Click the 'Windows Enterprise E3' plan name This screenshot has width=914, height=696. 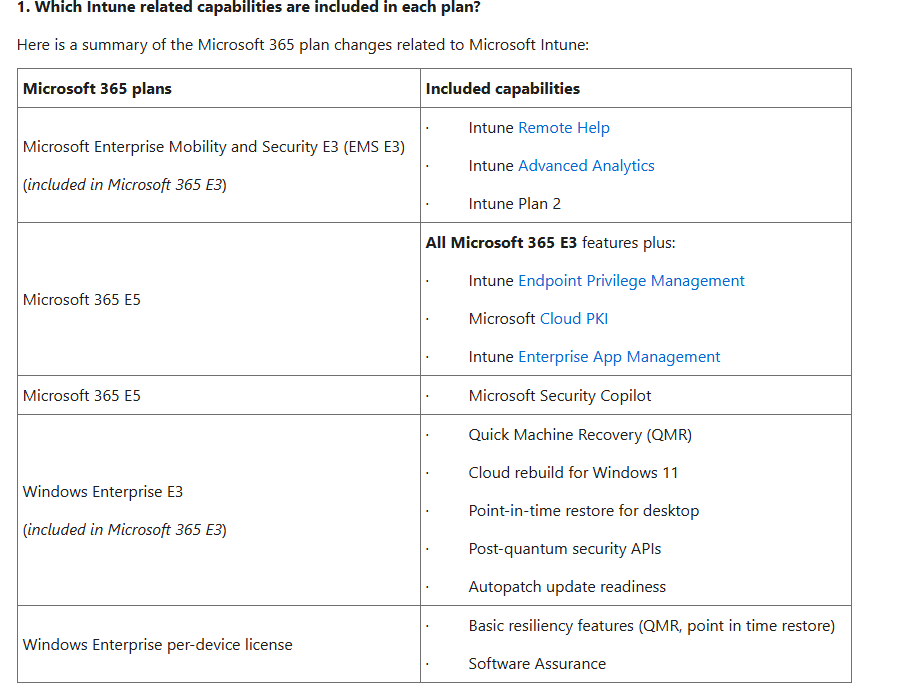click(102, 492)
